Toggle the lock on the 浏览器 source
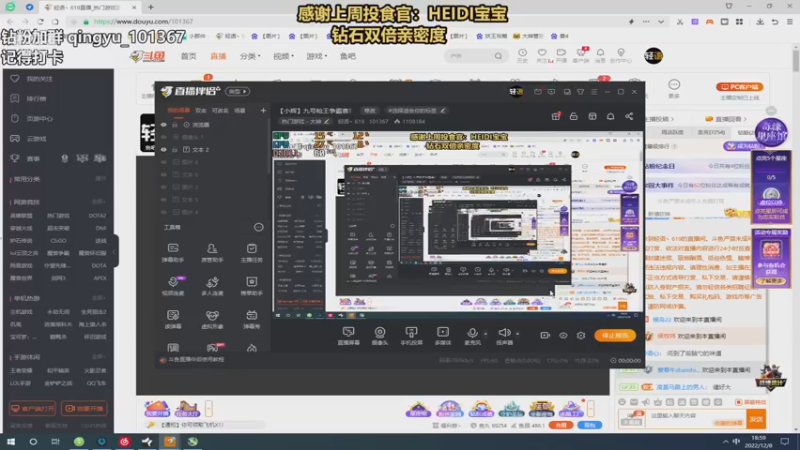 click(x=175, y=124)
